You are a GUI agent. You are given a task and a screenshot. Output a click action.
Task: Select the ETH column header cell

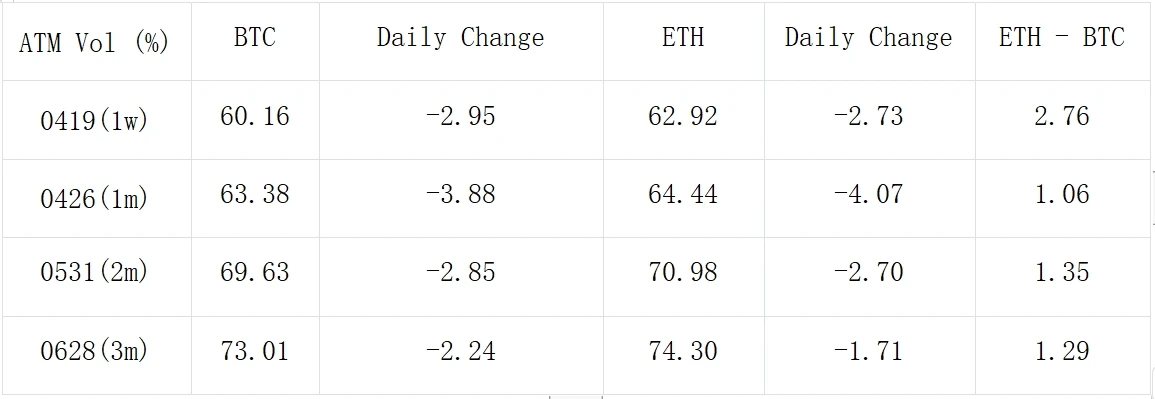coord(683,41)
